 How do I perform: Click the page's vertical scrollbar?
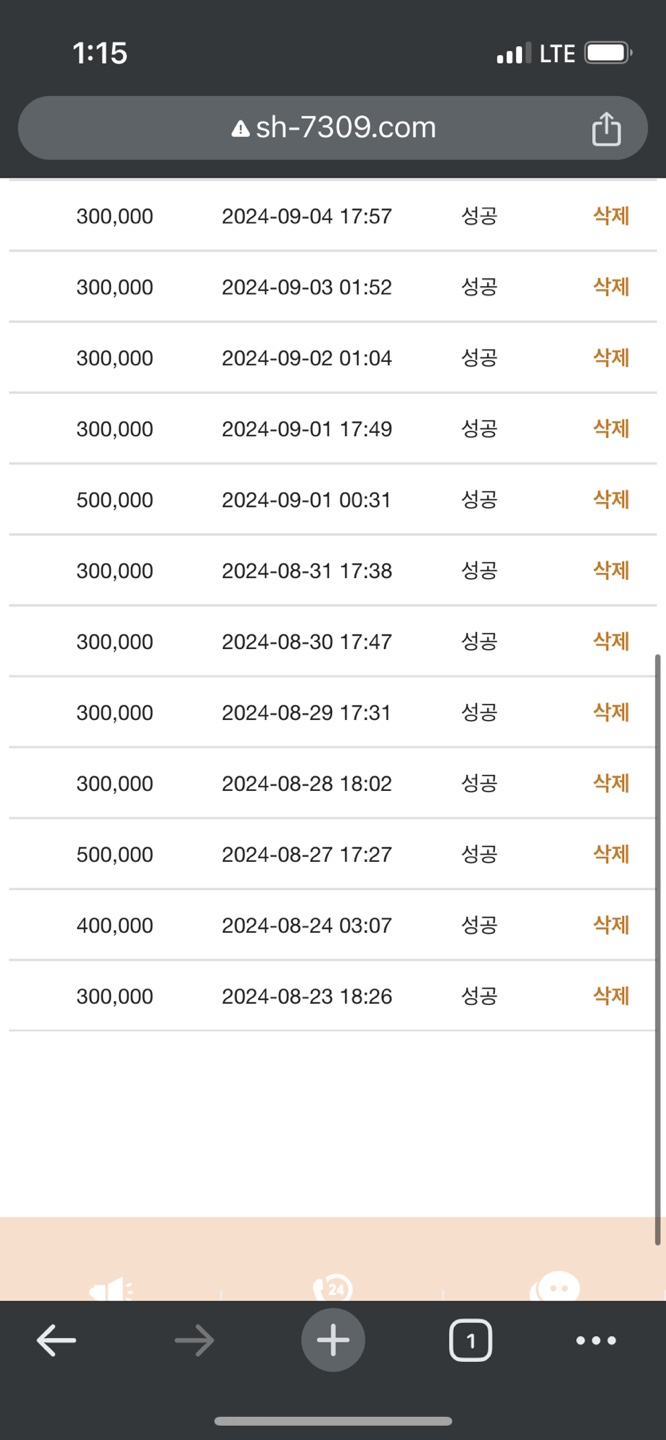tap(658, 950)
